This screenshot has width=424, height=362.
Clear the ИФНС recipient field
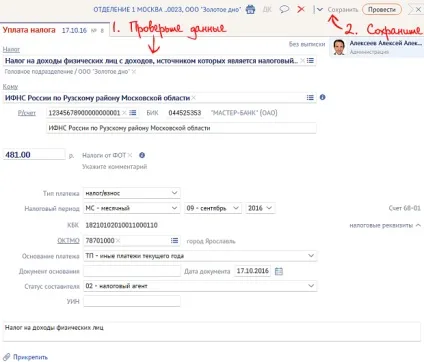[194, 98]
